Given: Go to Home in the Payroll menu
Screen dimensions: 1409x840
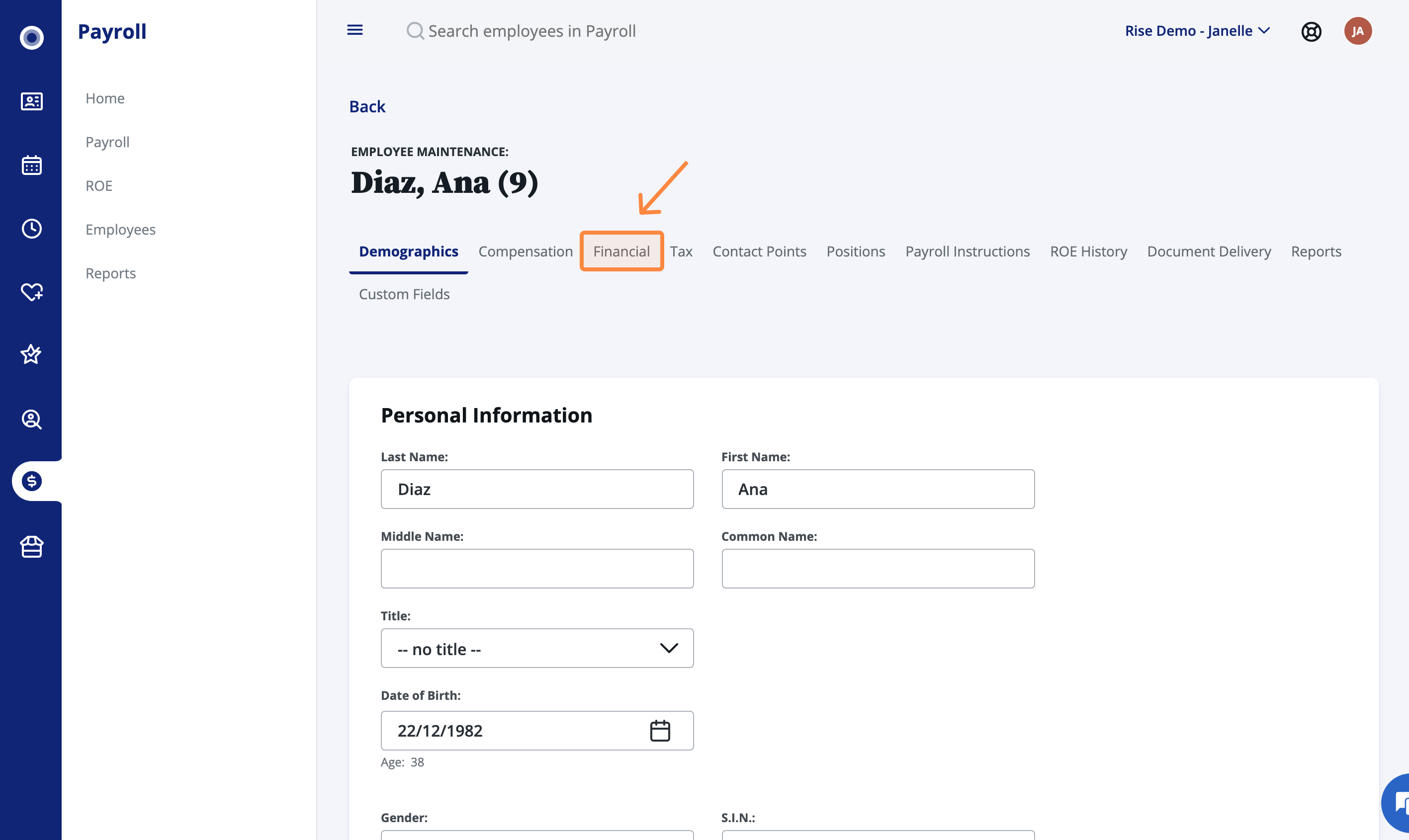Looking at the screenshot, I should pos(105,98).
